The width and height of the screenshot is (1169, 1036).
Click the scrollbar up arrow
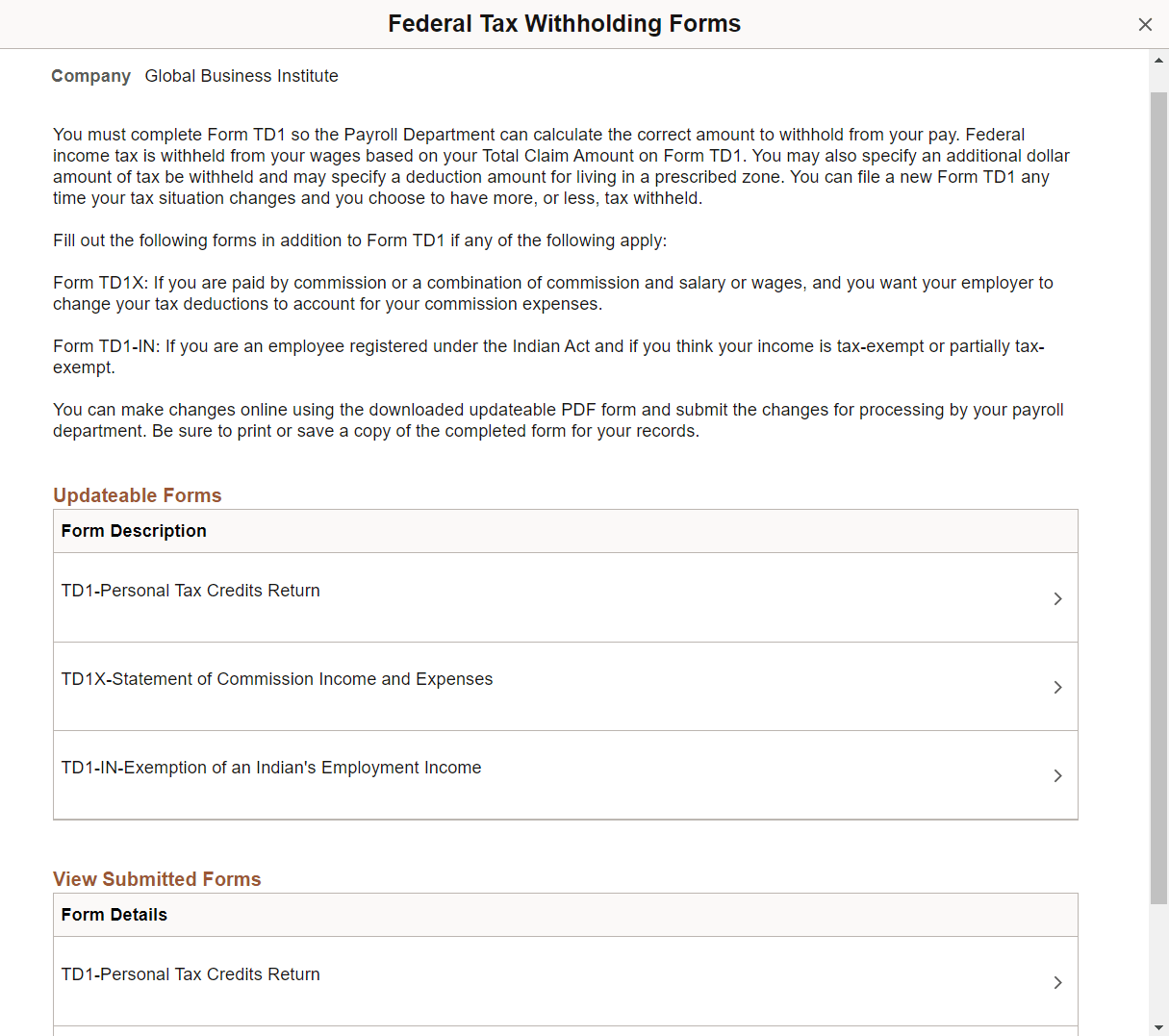tap(1157, 60)
